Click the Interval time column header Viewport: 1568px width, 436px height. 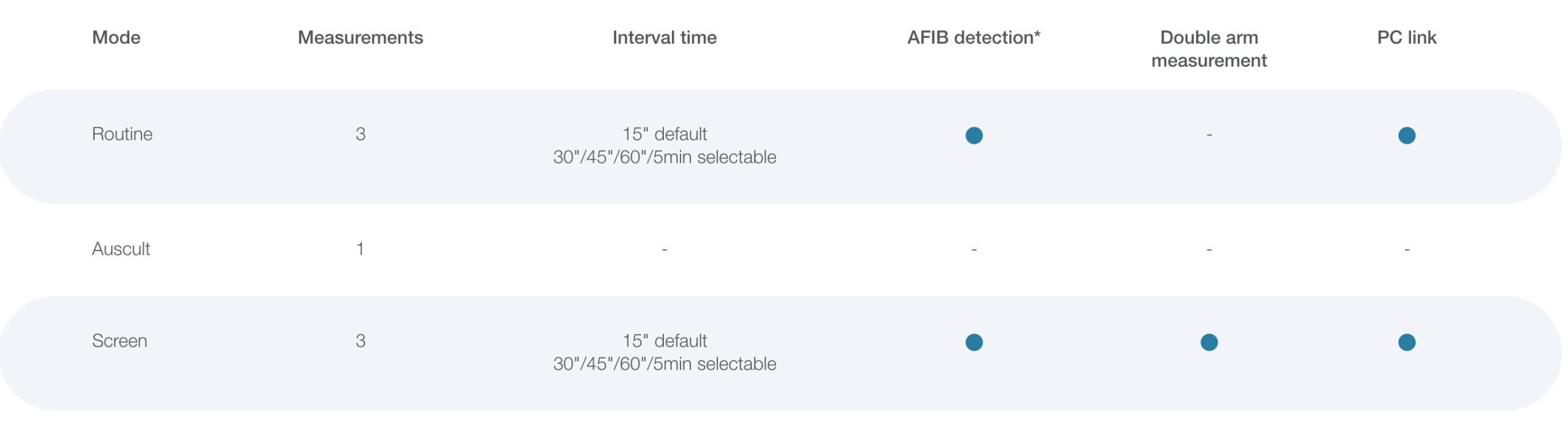665,37
